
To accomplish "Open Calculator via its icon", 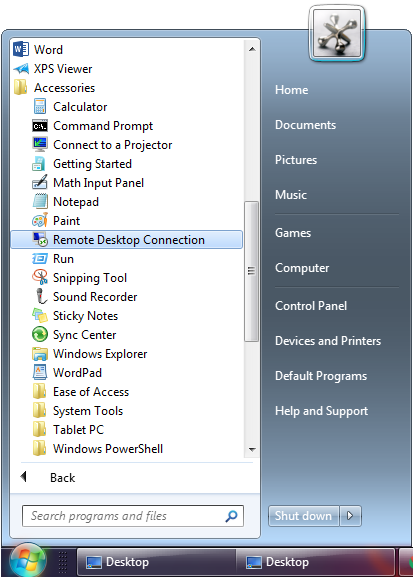I will point(40,107).
